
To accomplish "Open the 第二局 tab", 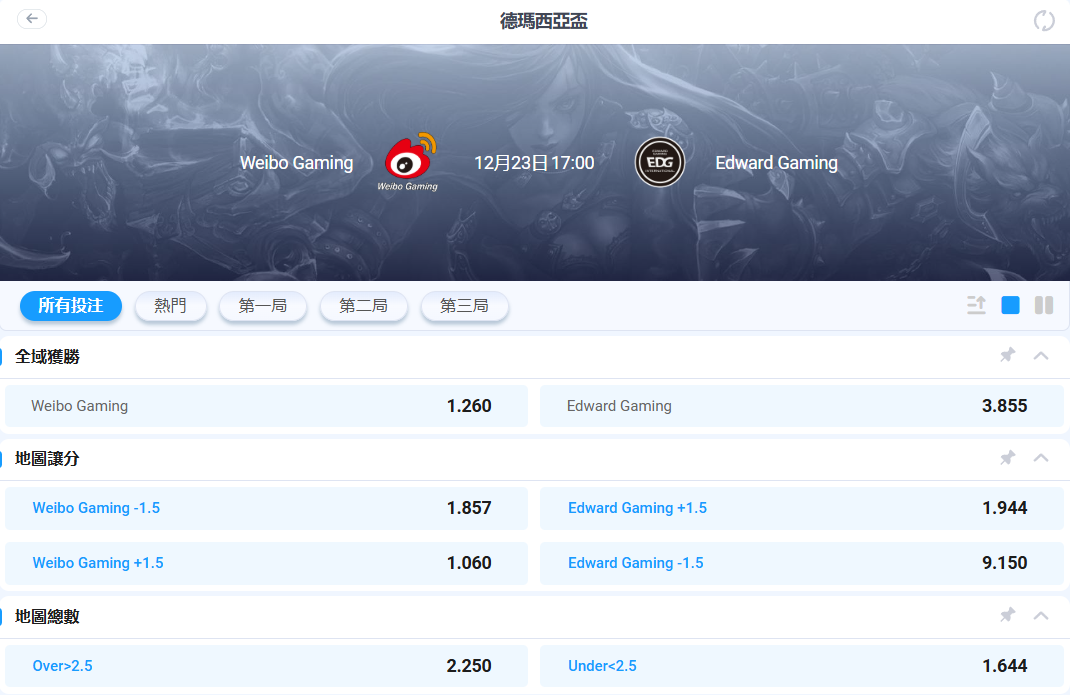I will tap(364, 306).
